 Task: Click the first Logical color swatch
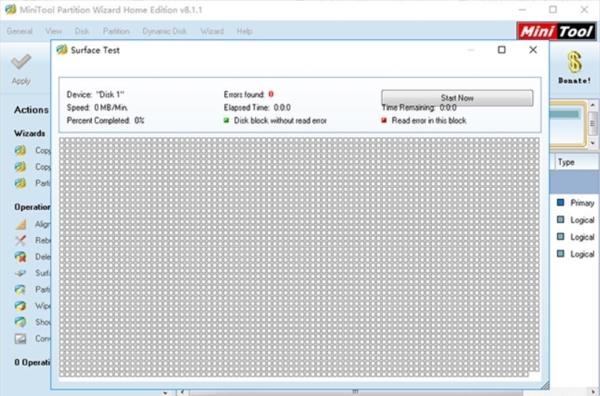tap(561, 220)
